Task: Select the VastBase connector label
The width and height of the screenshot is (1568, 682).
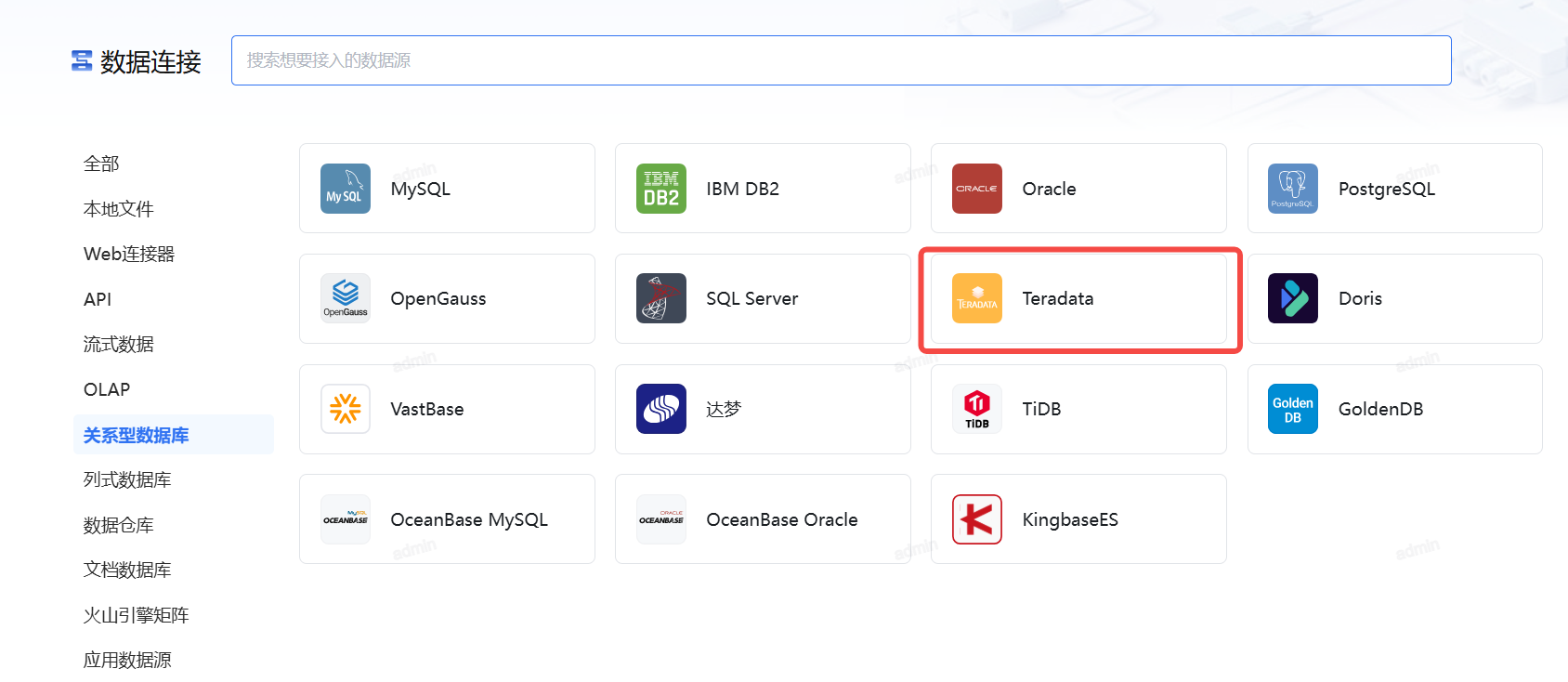Action: coord(427,409)
